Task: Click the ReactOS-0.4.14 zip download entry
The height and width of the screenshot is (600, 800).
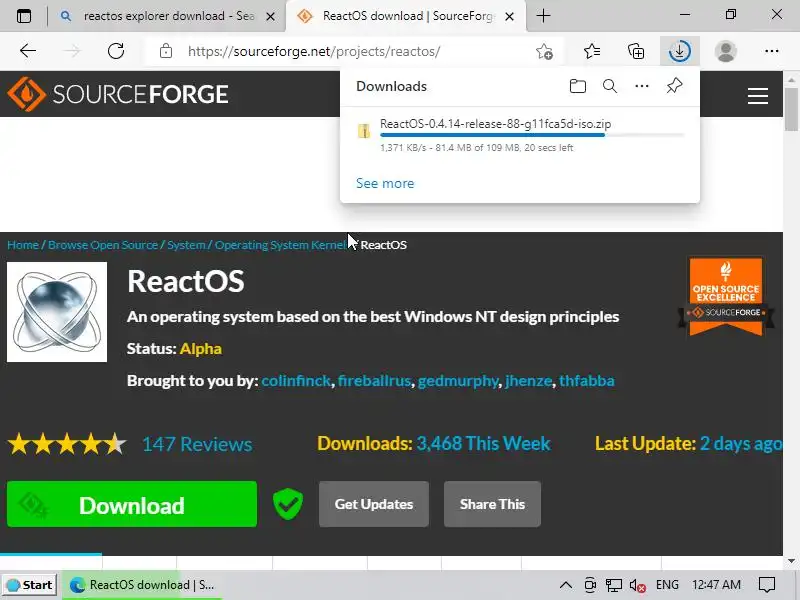Action: (x=519, y=136)
